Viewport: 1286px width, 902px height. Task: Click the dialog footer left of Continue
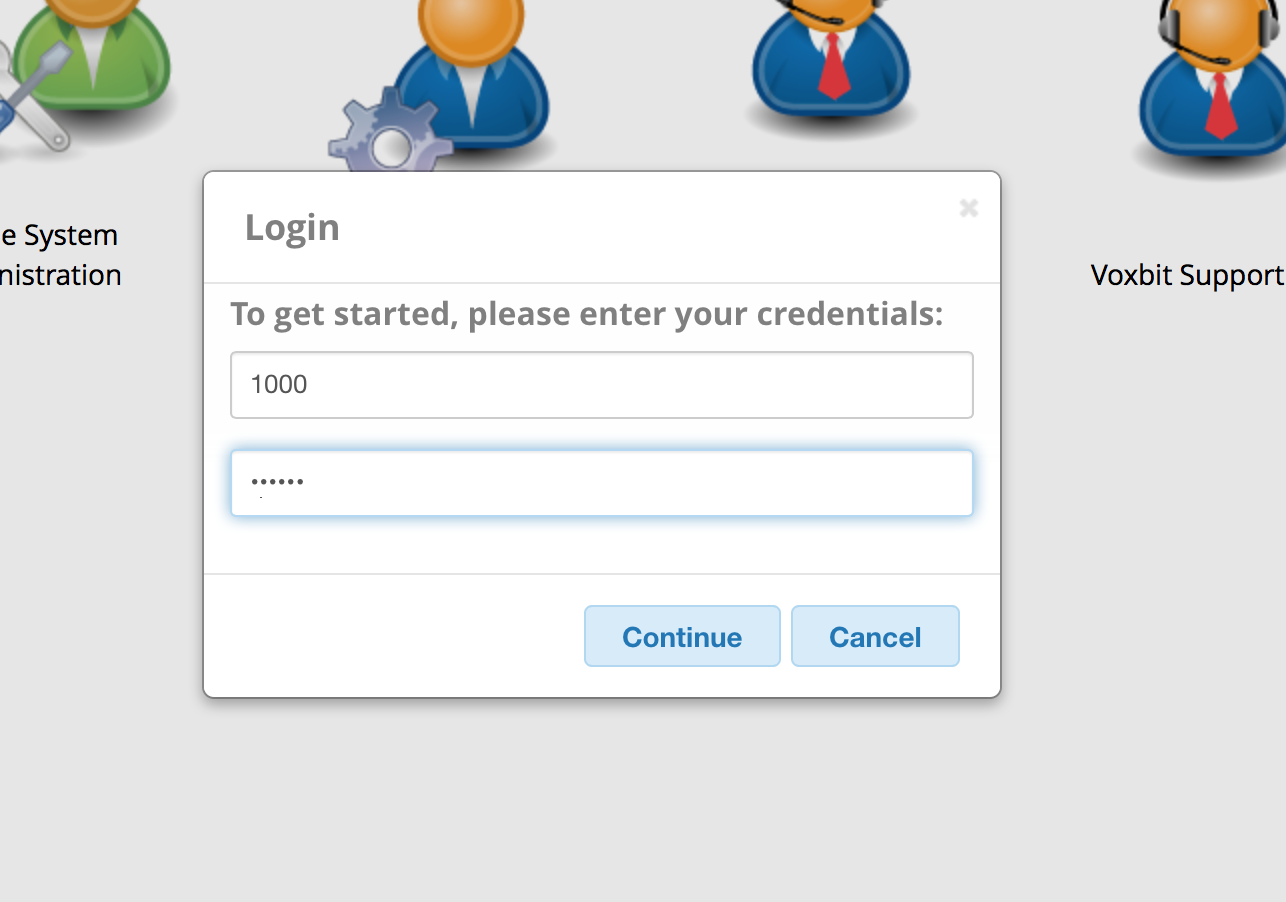pos(390,636)
